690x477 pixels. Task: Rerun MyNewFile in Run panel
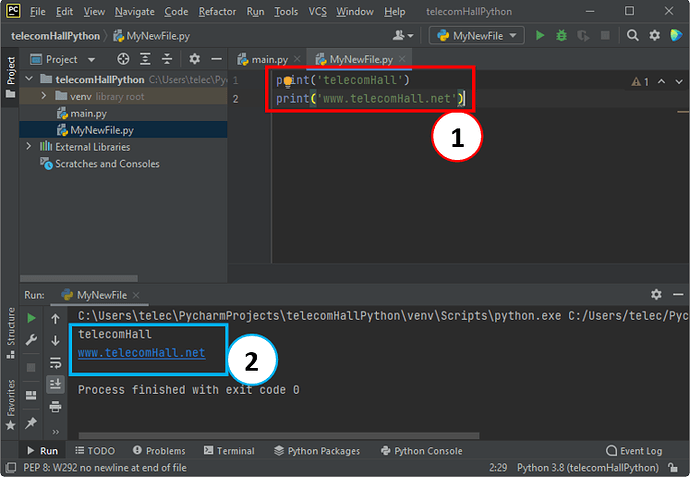(31, 318)
